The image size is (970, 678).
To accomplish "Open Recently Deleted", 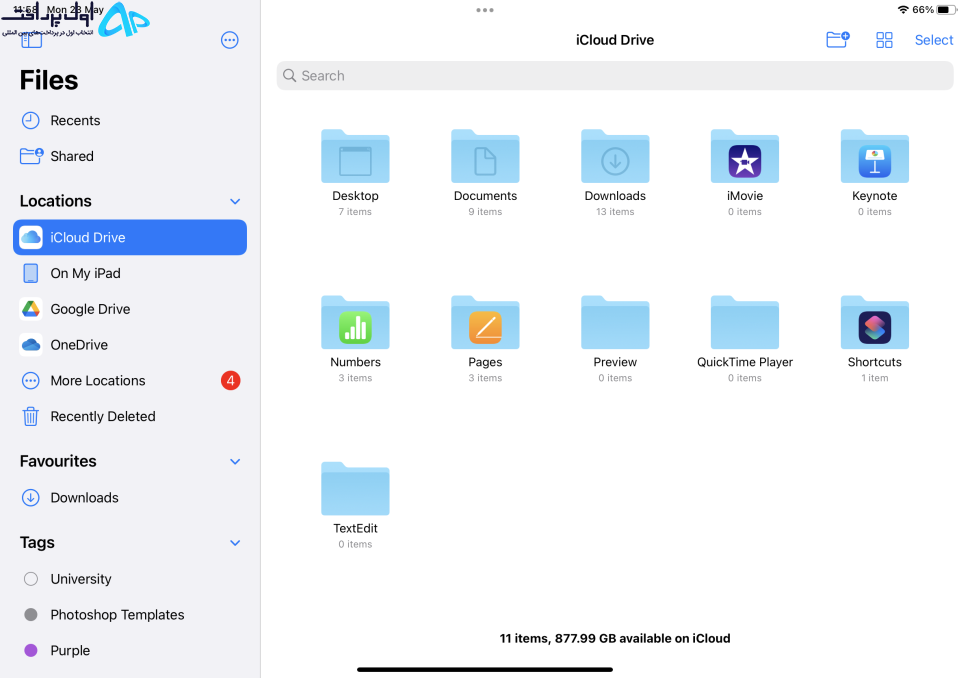I will 130,417.
